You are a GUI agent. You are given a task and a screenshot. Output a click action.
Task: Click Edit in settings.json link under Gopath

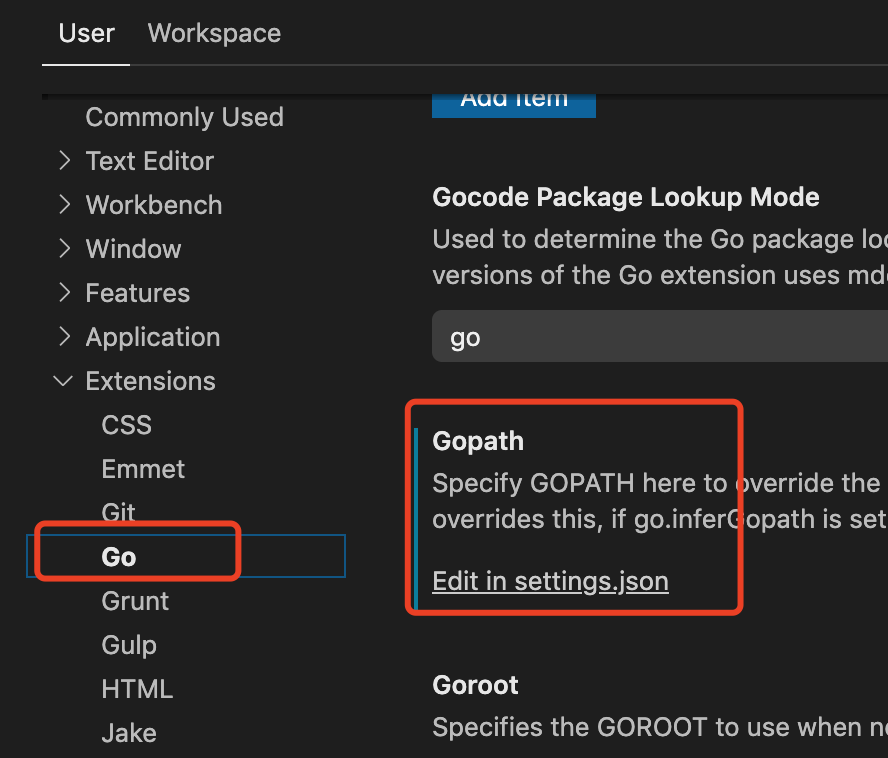(550, 581)
